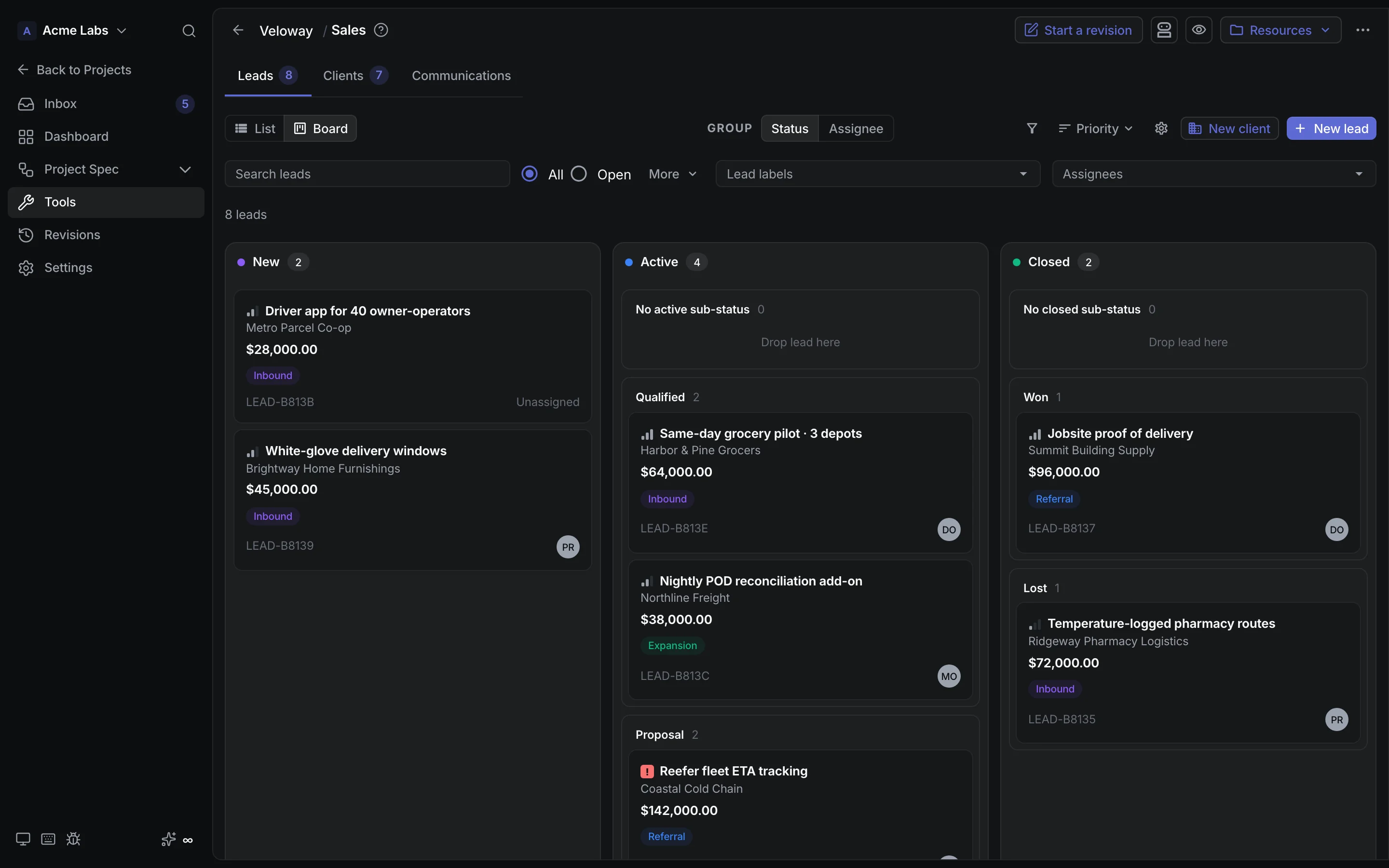Open Inbox from the sidebar
Image resolution: width=1389 pixels, height=868 pixels.
point(106,104)
